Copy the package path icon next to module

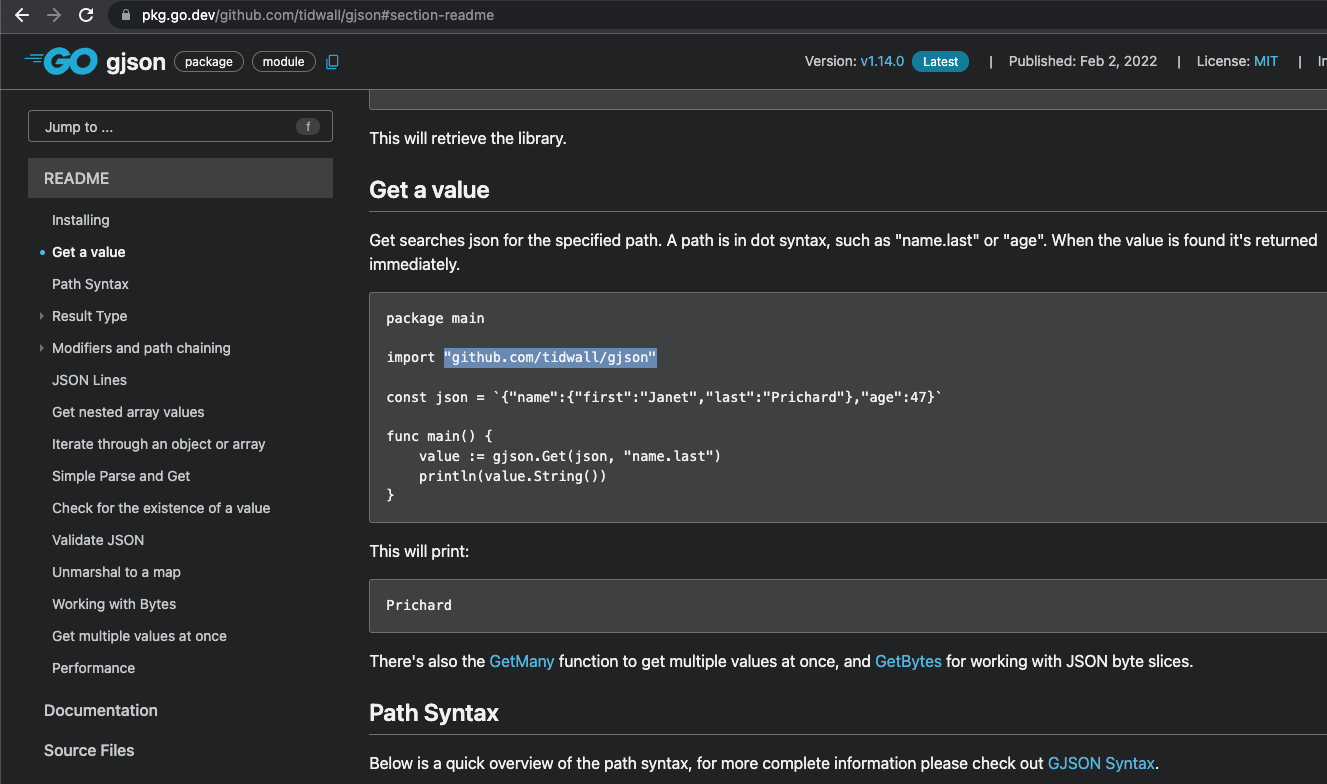coord(332,62)
